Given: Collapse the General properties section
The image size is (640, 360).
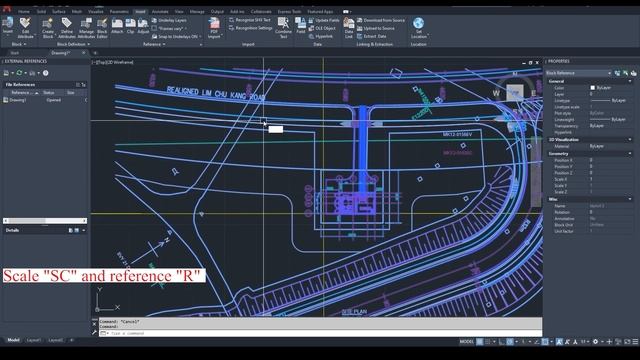Looking at the screenshot, I should tap(630, 82).
